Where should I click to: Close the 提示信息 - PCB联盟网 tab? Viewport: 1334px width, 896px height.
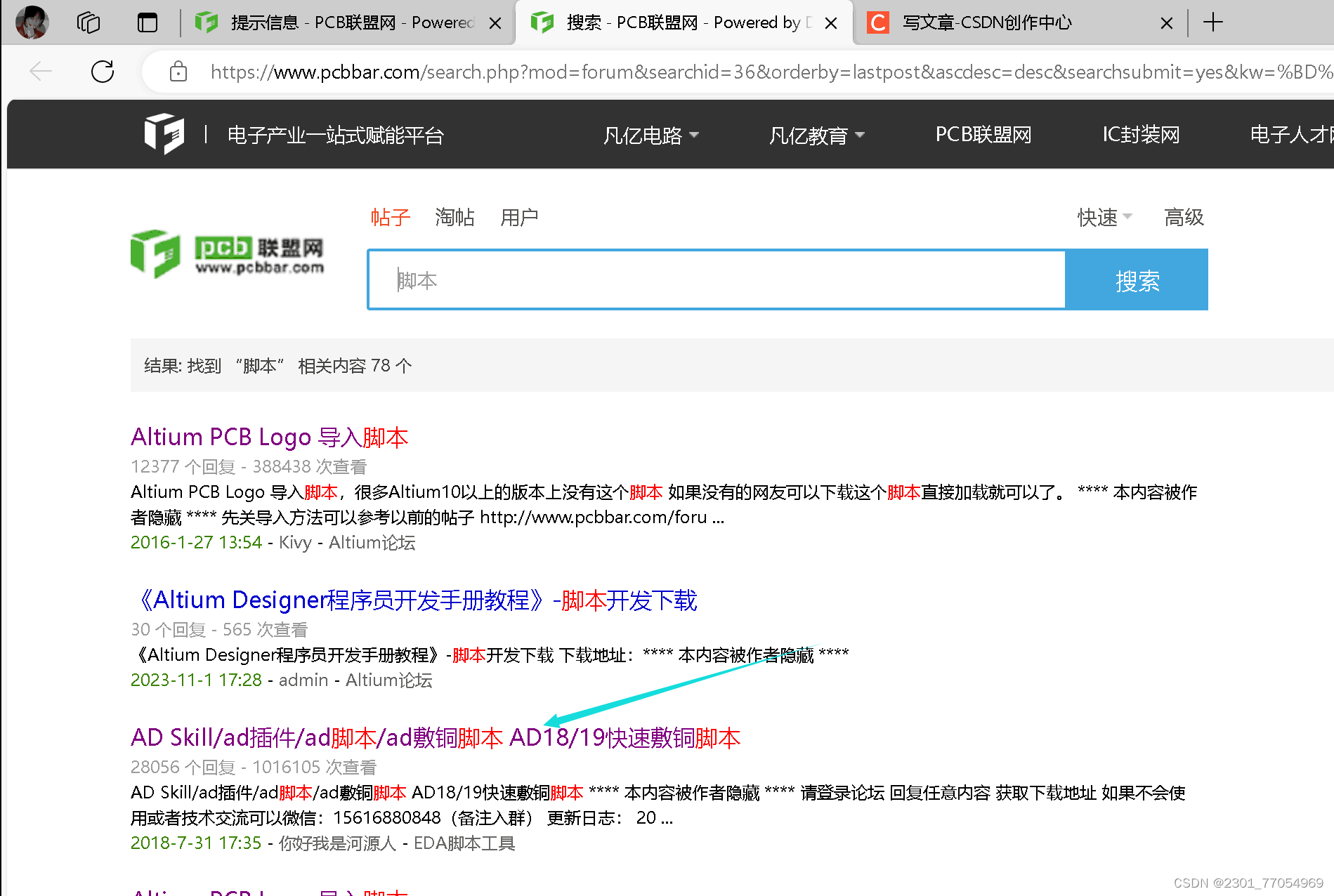[x=495, y=23]
